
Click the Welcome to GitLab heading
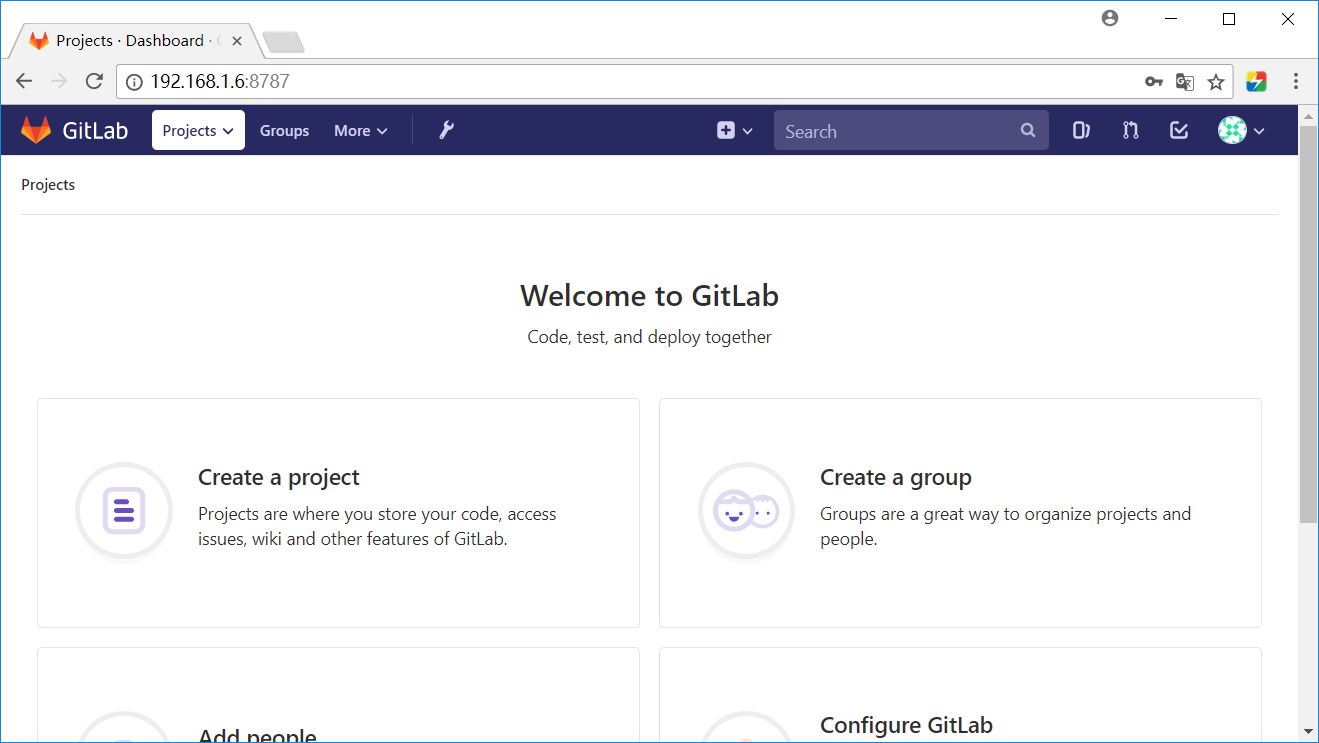click(649, 296)
